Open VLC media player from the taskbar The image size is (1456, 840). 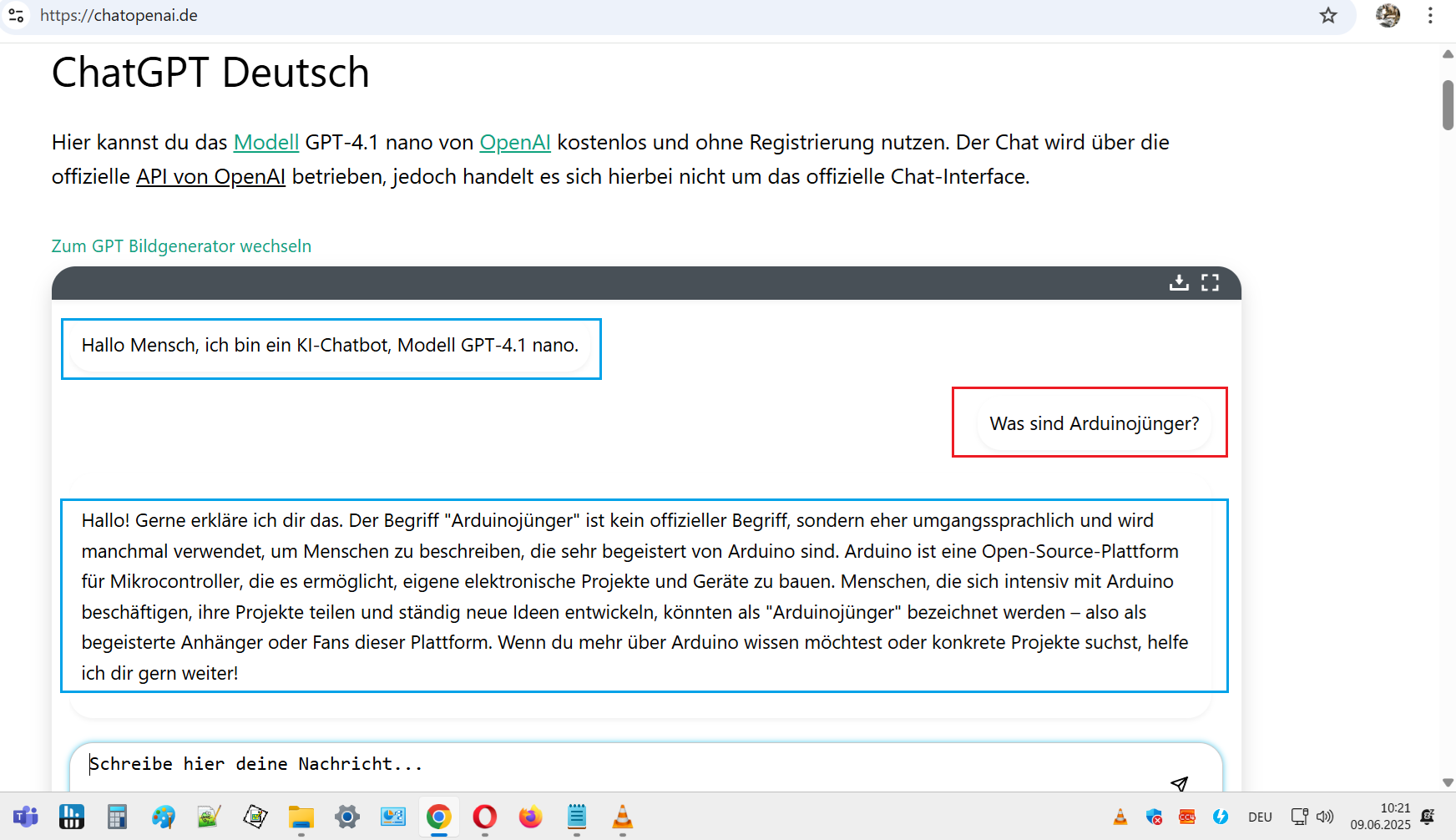tap(623, 817)
